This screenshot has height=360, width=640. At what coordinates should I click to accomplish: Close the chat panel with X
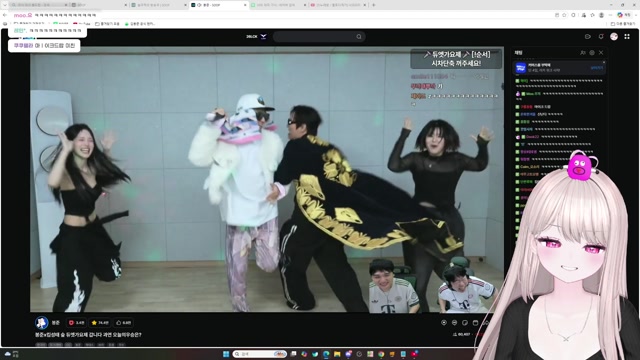click(601, 53)
